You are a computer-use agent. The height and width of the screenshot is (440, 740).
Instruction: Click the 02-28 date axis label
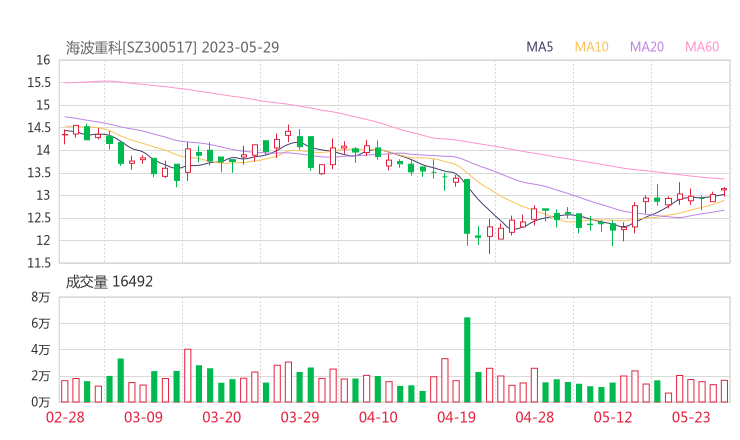65,417
